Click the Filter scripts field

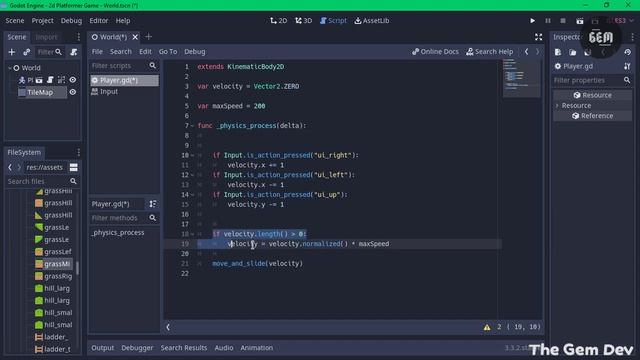pos(124,66)
